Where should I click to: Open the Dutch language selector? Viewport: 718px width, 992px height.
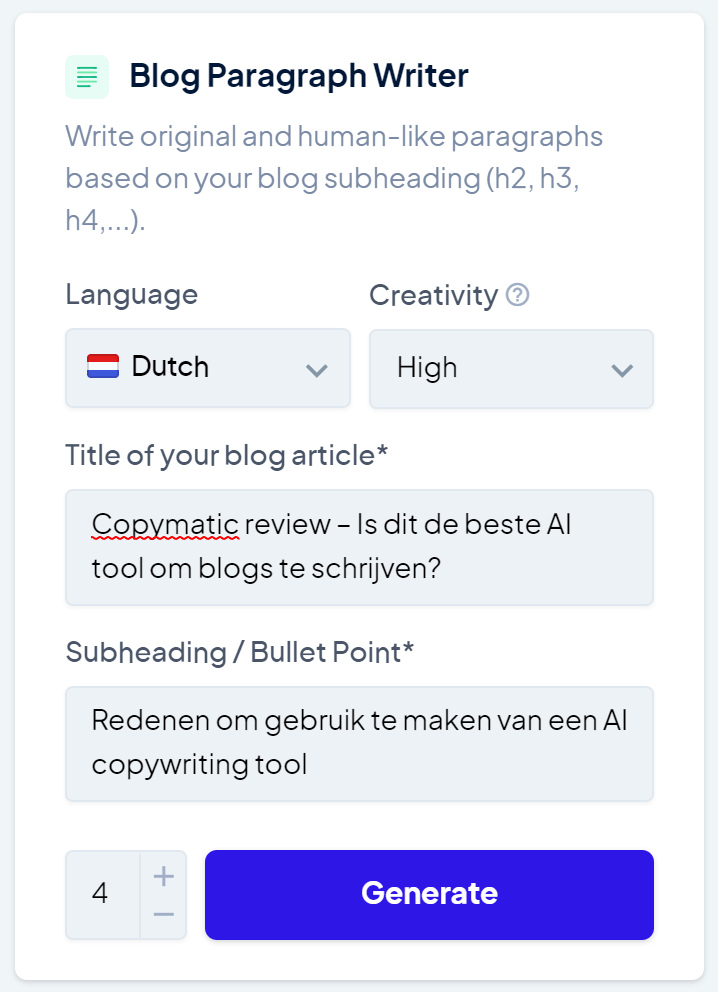[207, 368]
